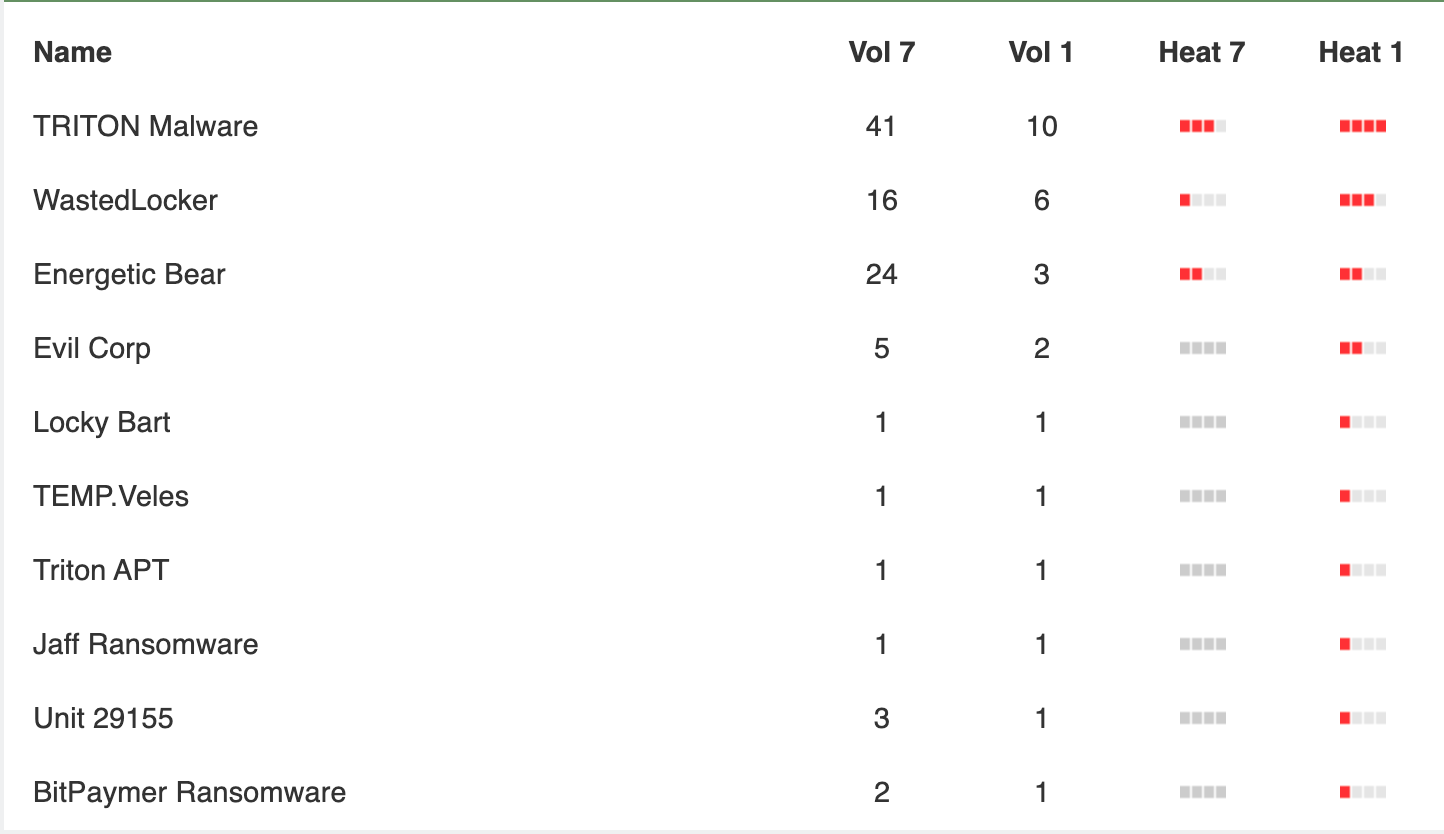Sort by Vol 1 column header

[1041, 52]
